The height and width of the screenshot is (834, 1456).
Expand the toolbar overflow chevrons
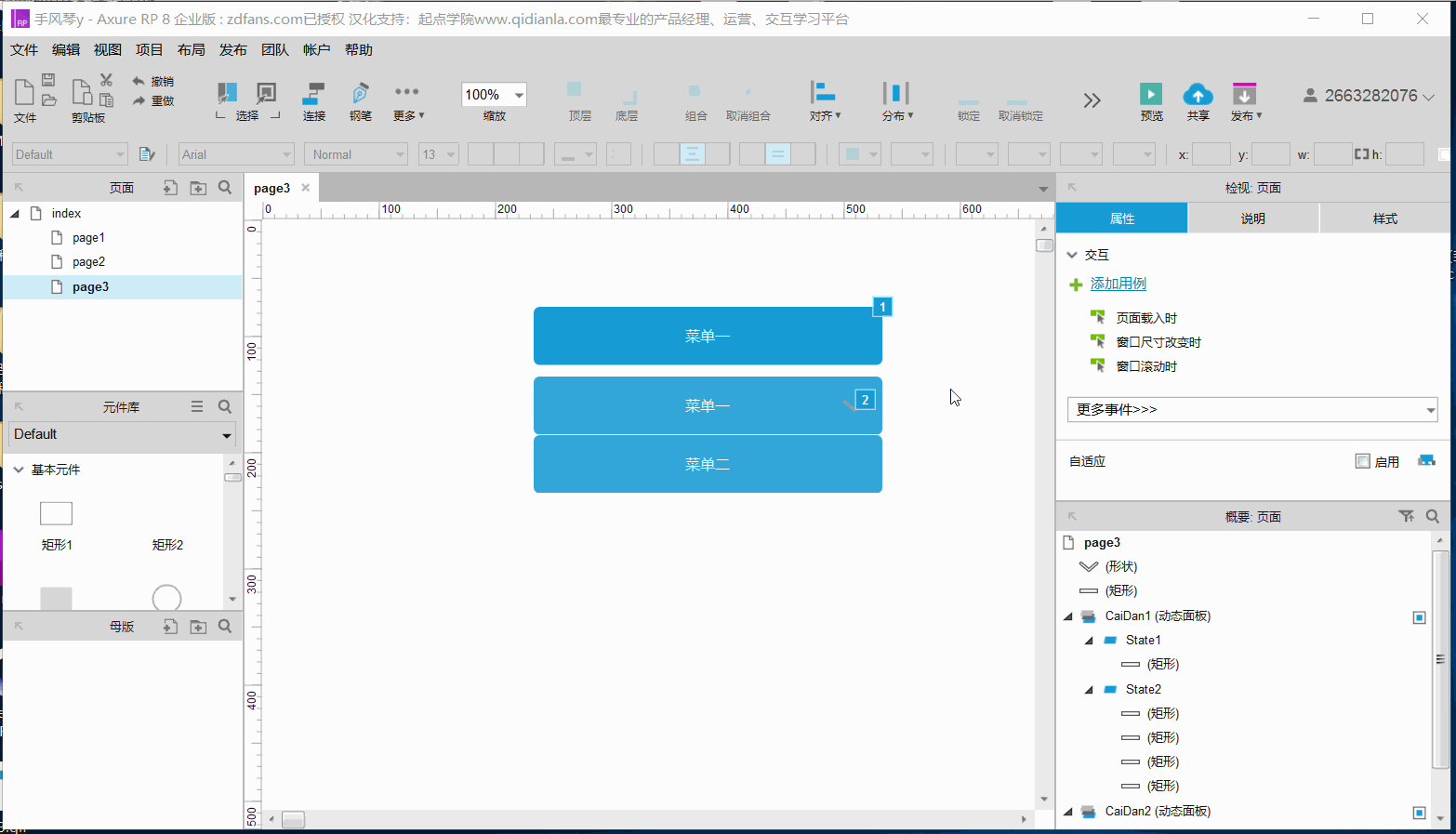[1092, 100]
